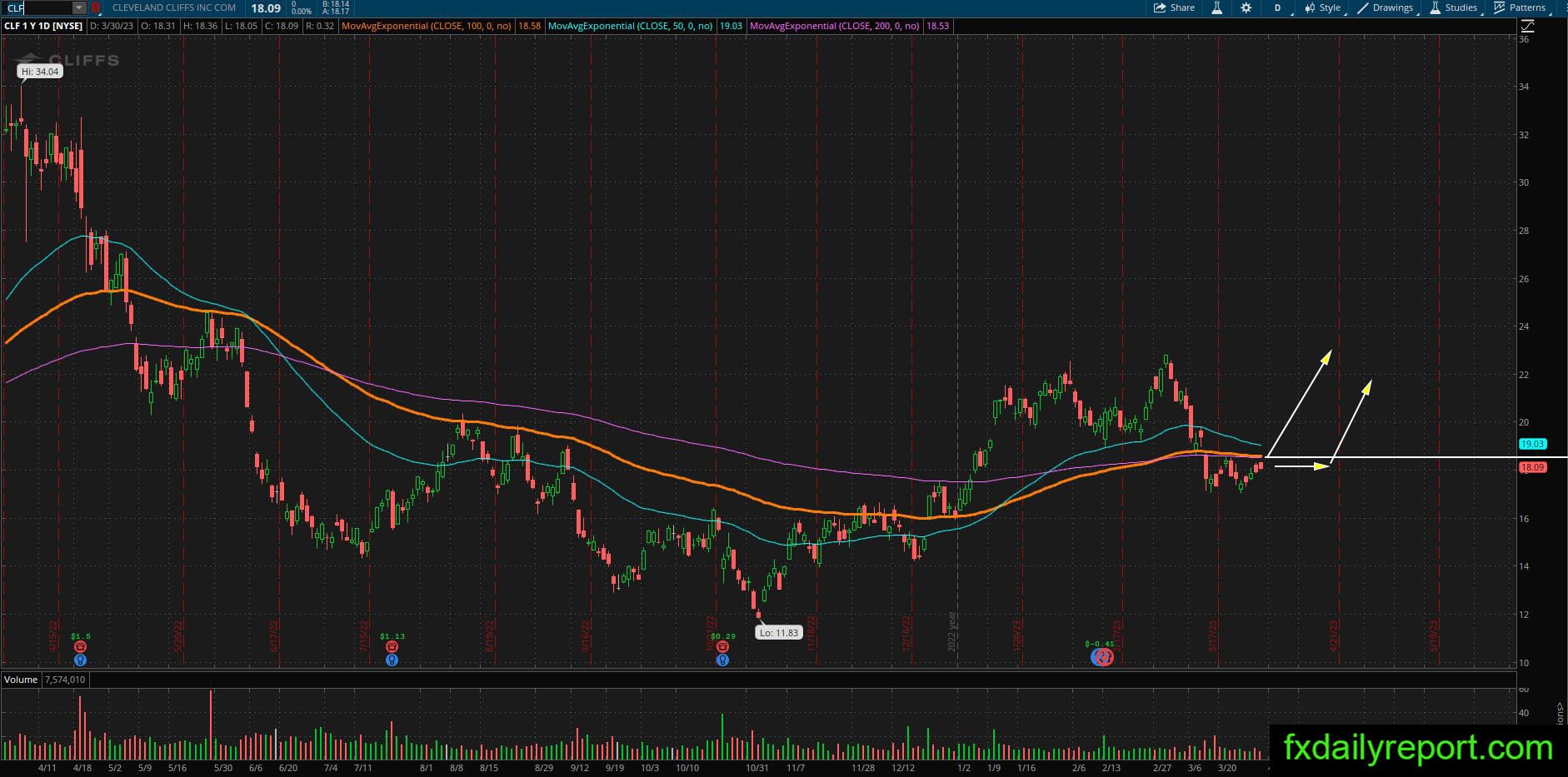Click the H: 18.36 high value
Screen dimensions: 1568x777
tap(200, 26)
